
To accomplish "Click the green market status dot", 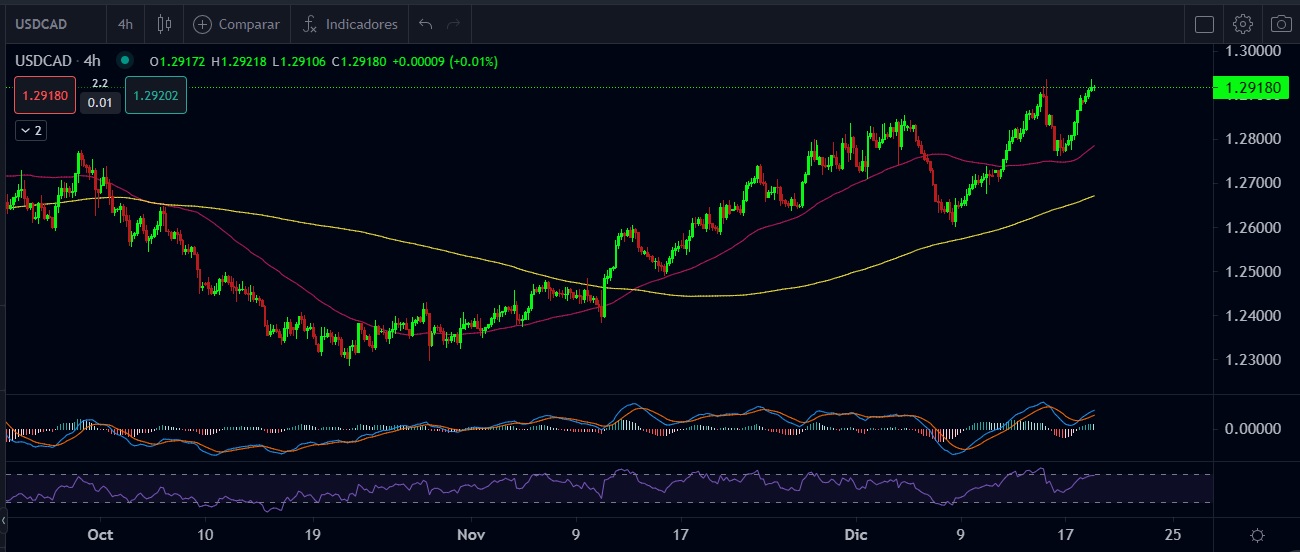I will (125, 60).
